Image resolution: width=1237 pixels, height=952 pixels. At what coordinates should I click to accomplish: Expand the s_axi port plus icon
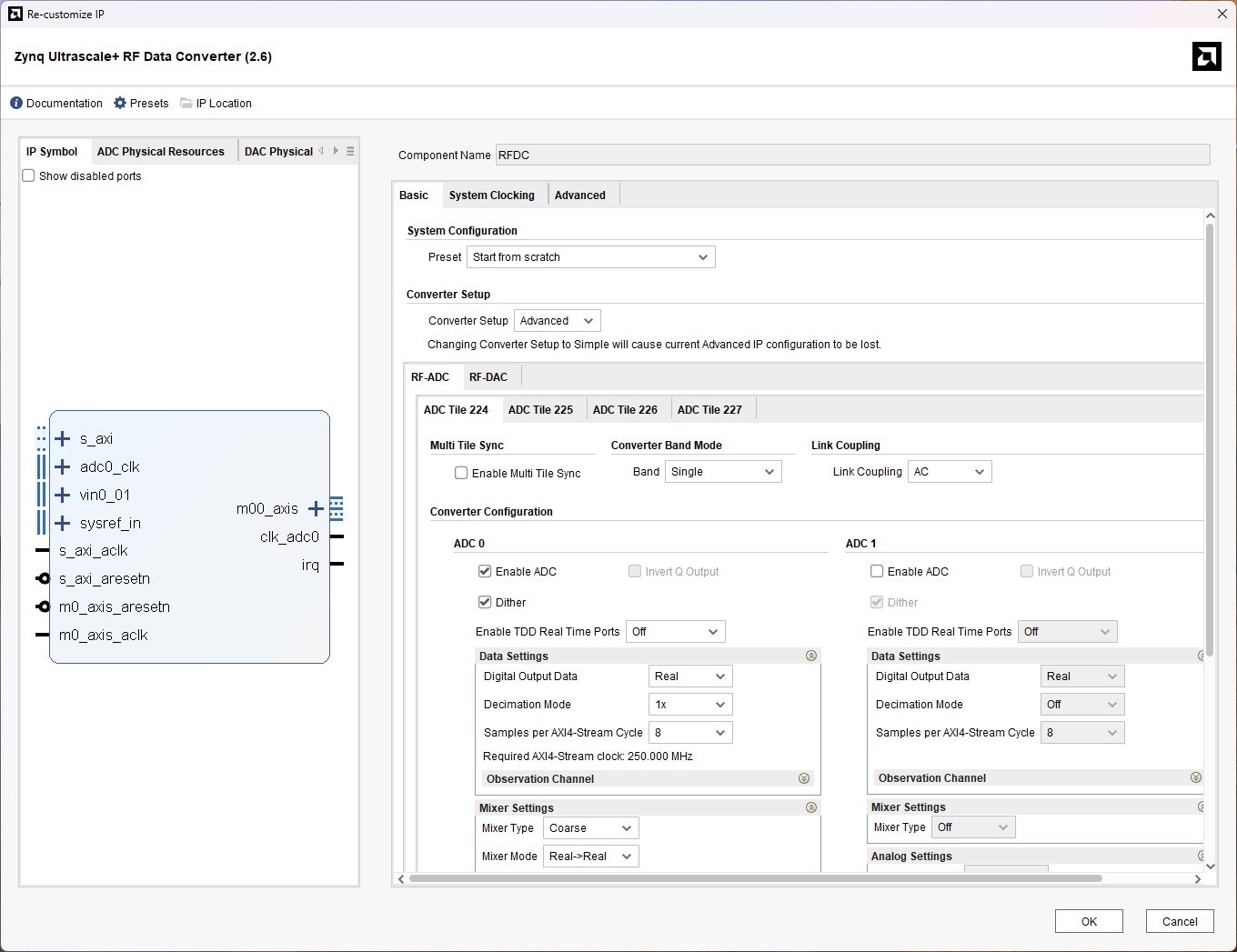pyautogui.click(x=63, y=439)
